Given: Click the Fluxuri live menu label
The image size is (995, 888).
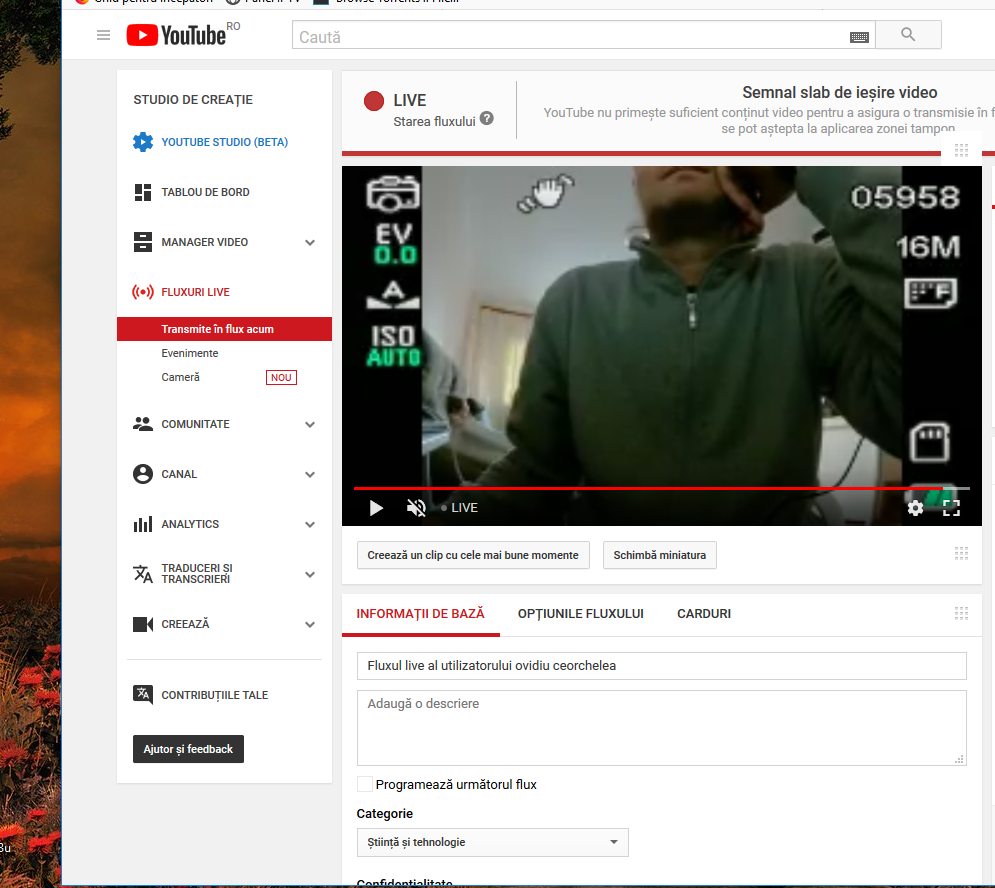Looking at the screenshot, I should tap(195, 292).
